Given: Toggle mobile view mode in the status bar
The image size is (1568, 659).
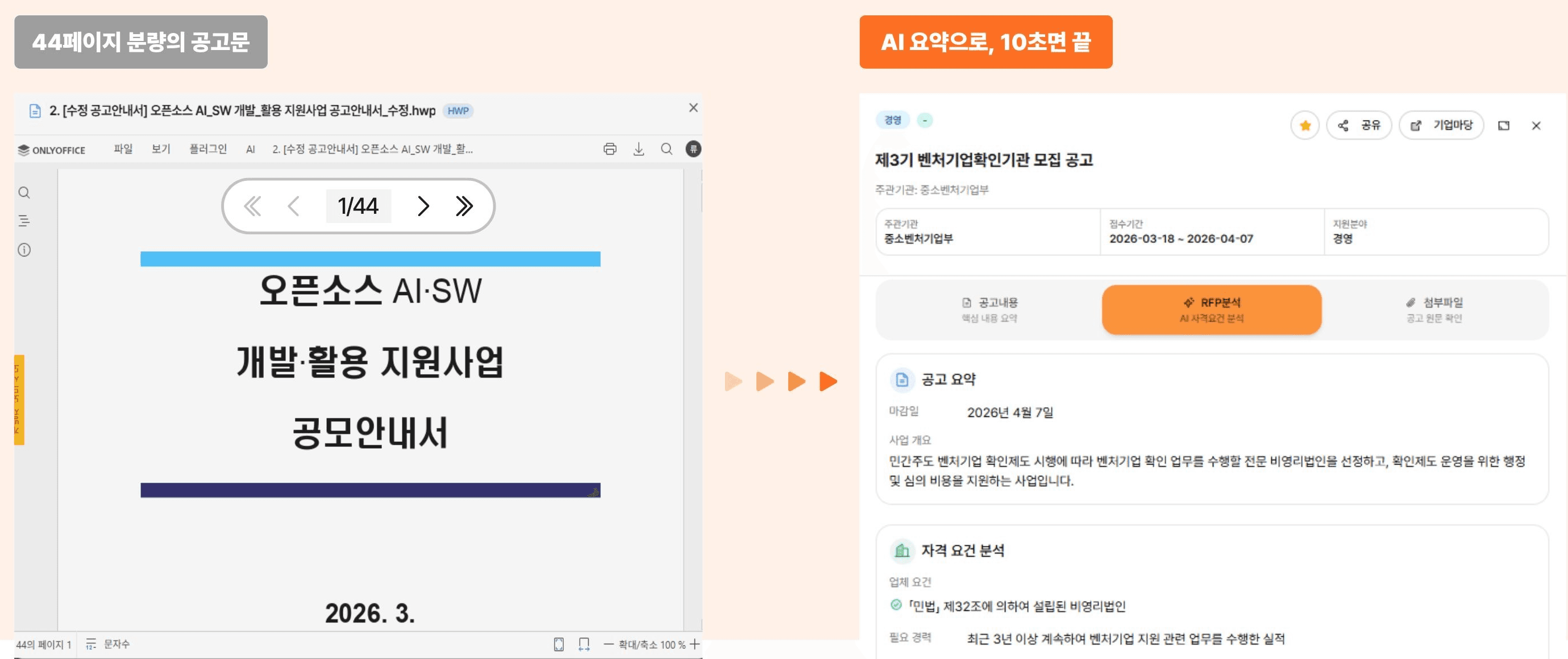Looking at the screenshot, I should click(559, 644).
